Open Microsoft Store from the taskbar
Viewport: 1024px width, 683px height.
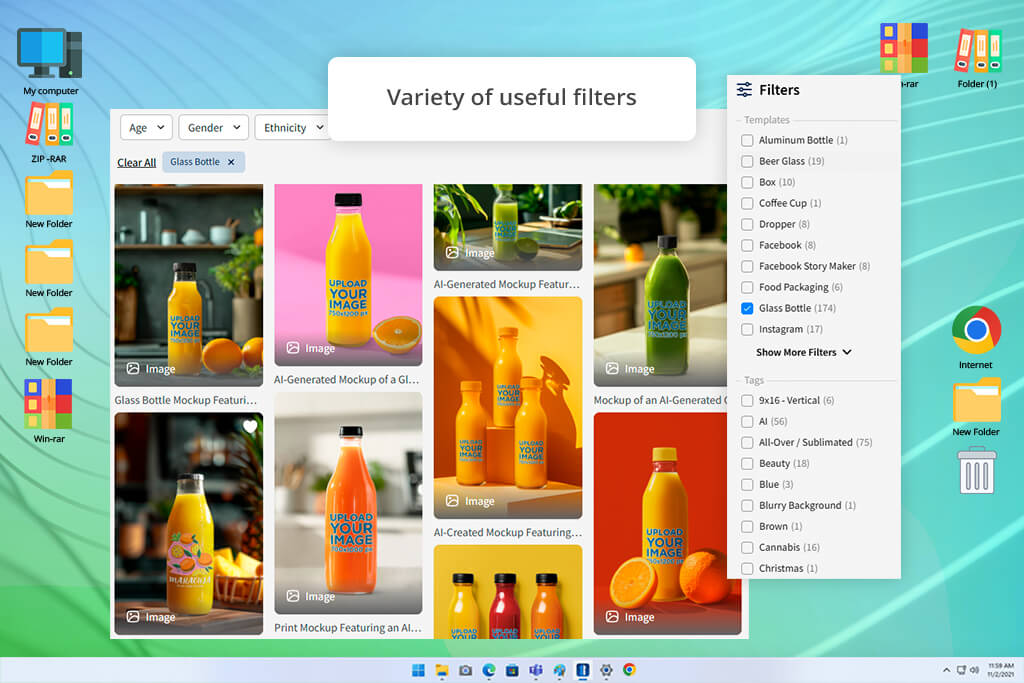[x=513, y=670]
